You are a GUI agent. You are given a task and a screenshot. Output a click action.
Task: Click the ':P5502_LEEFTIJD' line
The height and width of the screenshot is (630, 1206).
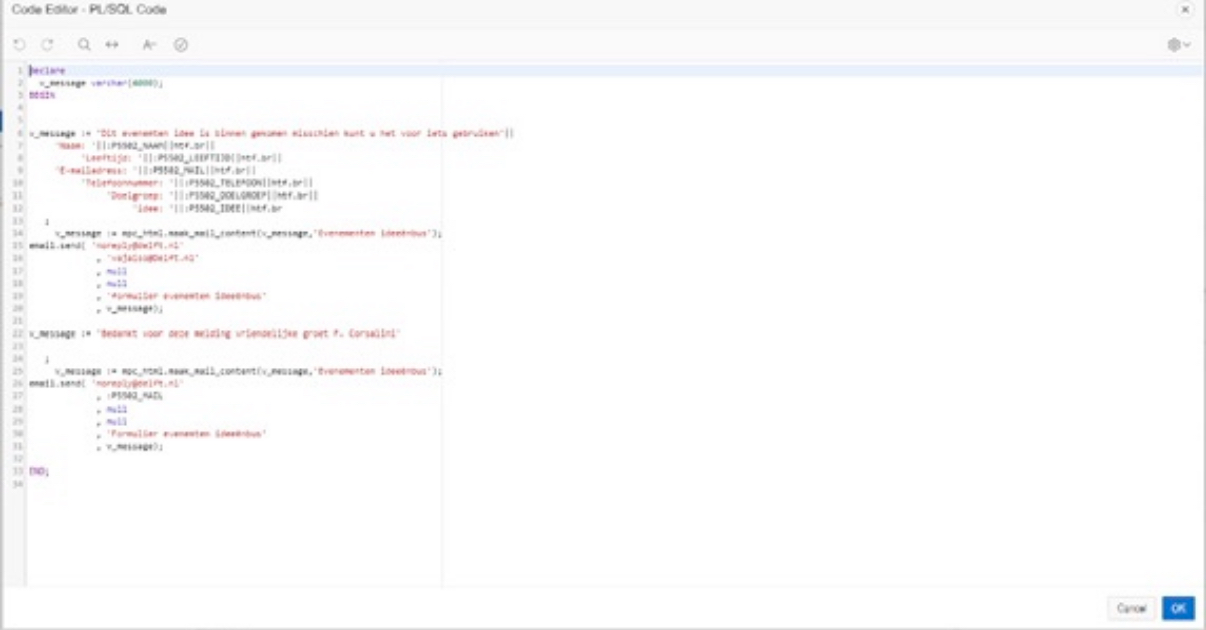[182, 157]
